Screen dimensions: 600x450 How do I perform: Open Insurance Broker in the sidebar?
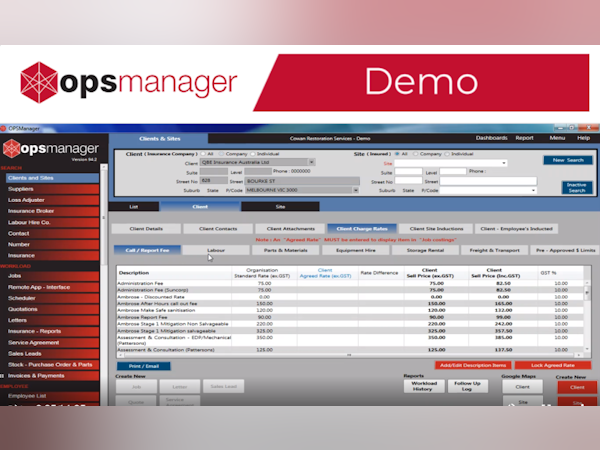[52, 211]
